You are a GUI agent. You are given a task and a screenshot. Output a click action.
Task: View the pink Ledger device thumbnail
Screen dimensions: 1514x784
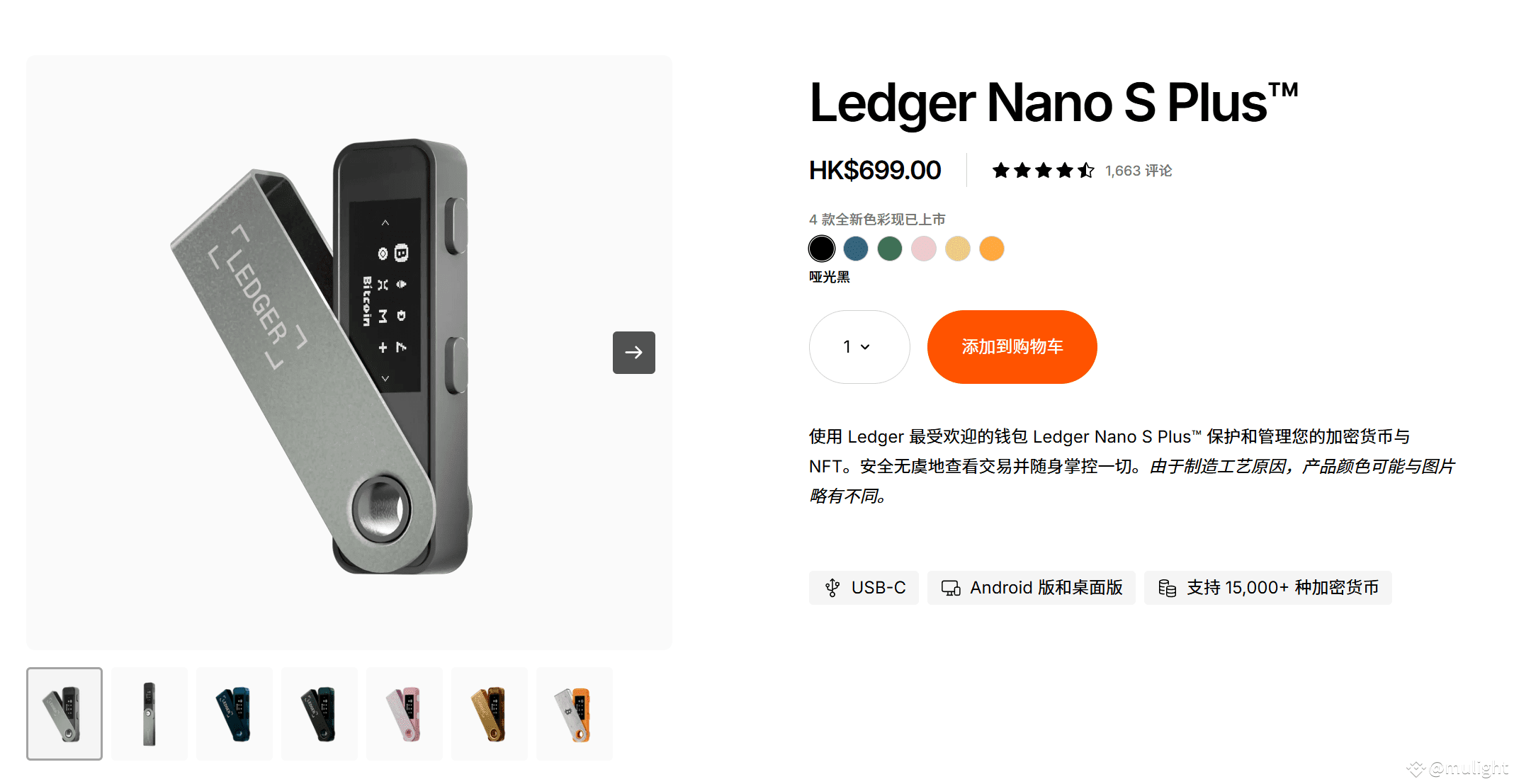tap(405, 713)
